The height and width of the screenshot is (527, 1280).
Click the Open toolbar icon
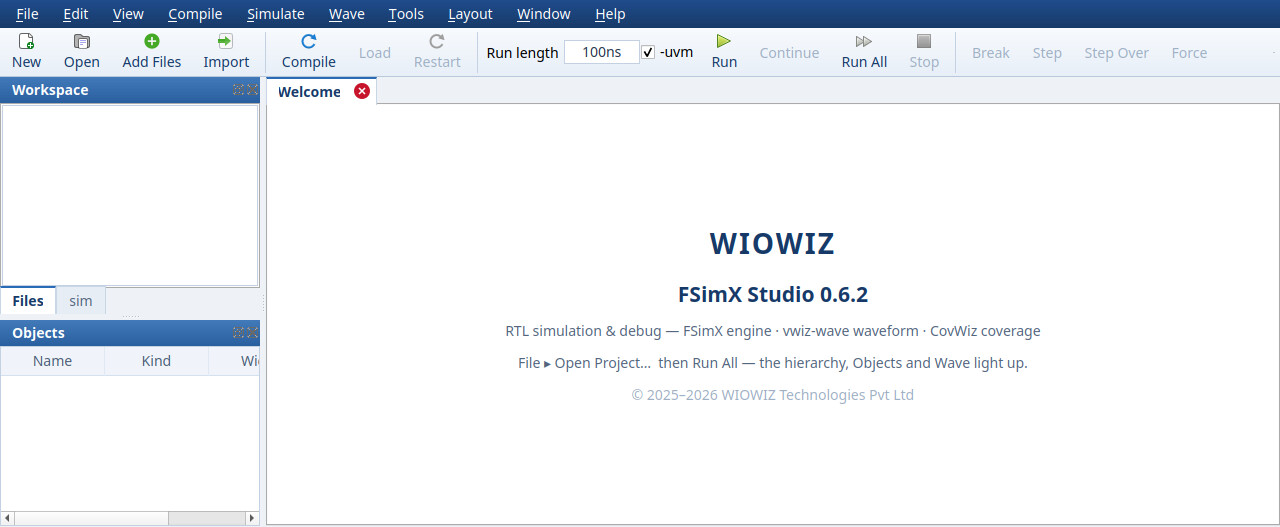(x=82, y=41)
